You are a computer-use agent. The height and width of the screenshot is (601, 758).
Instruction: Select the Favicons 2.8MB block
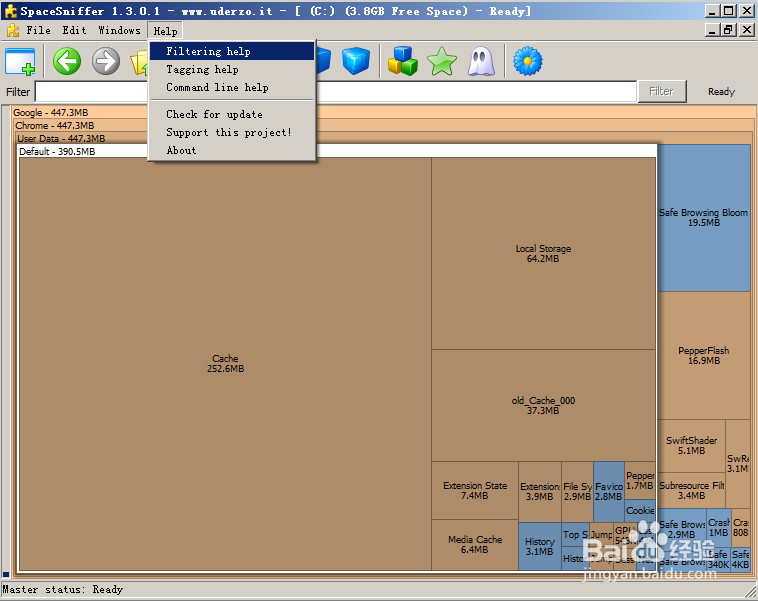(x=609, y=491)
